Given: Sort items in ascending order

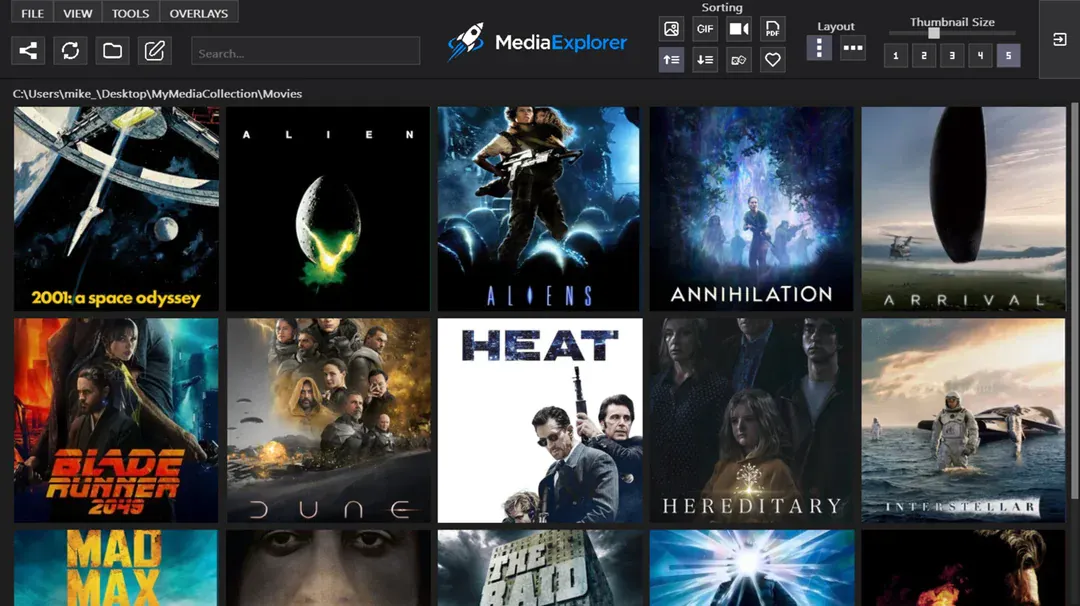Looking at the screenshot, I should pos(671,60).
